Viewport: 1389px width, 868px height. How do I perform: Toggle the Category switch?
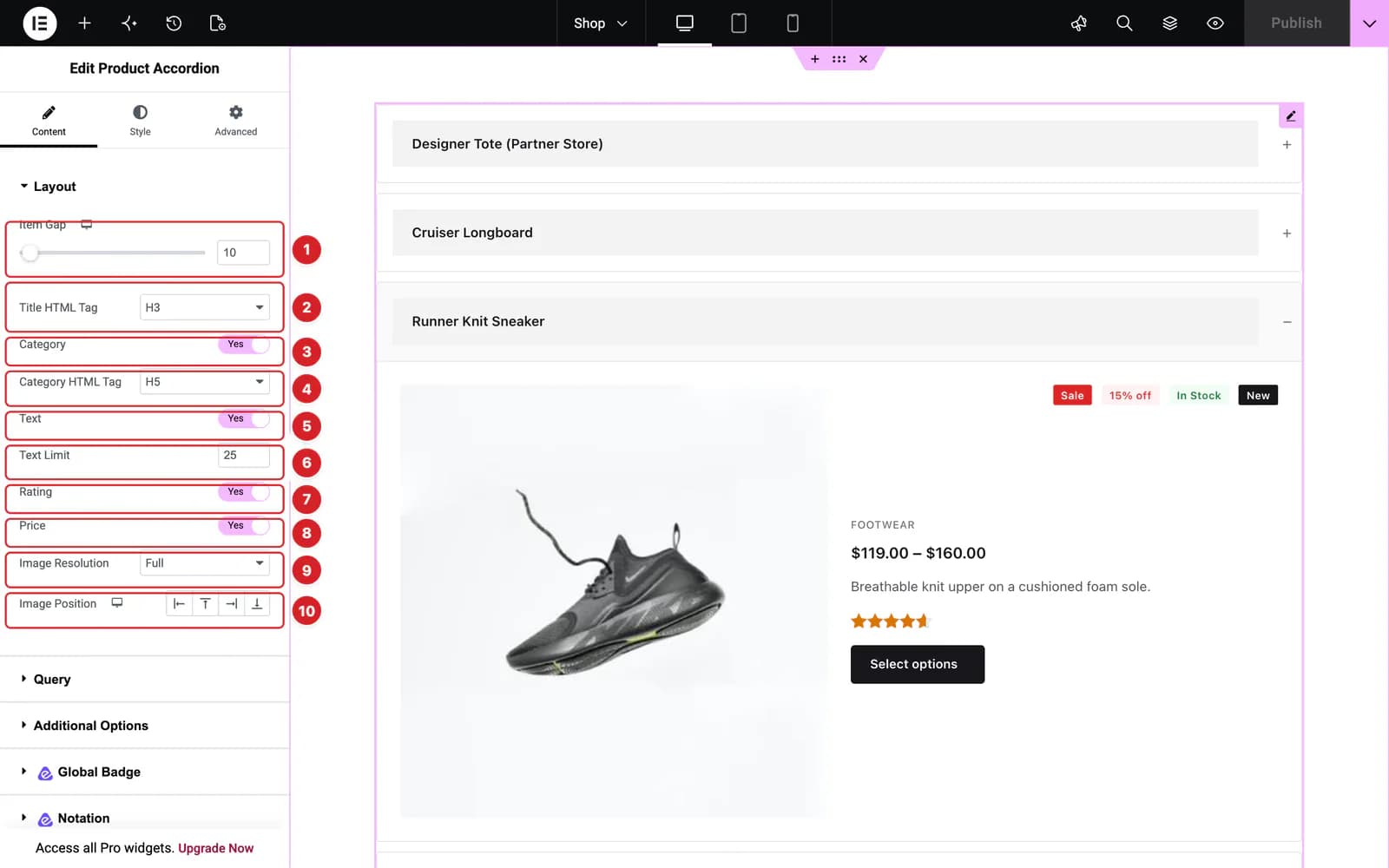pyautogui.click(x=244, y=345)
